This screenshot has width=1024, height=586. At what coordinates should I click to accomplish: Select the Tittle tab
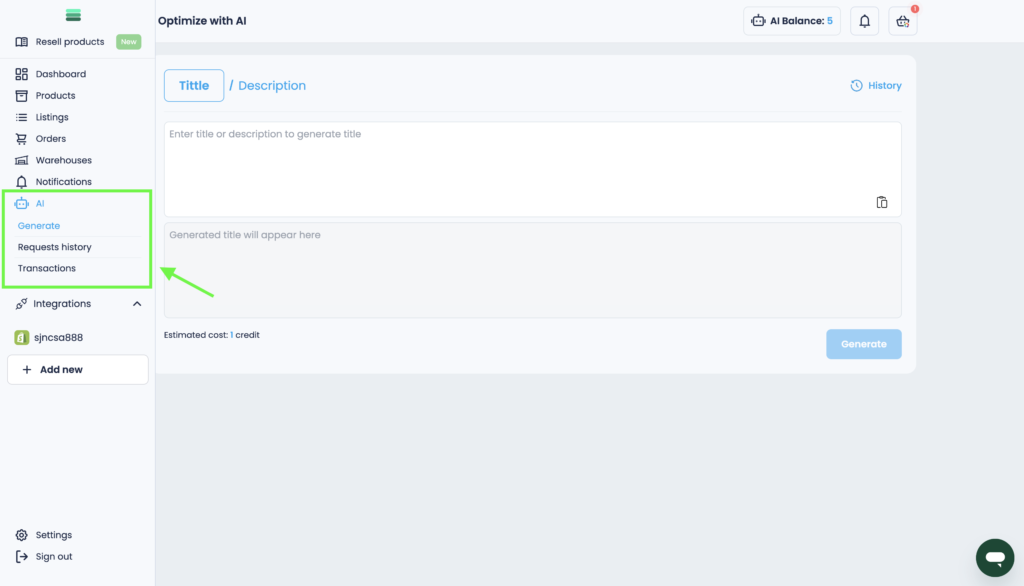[x=194, y=86]
